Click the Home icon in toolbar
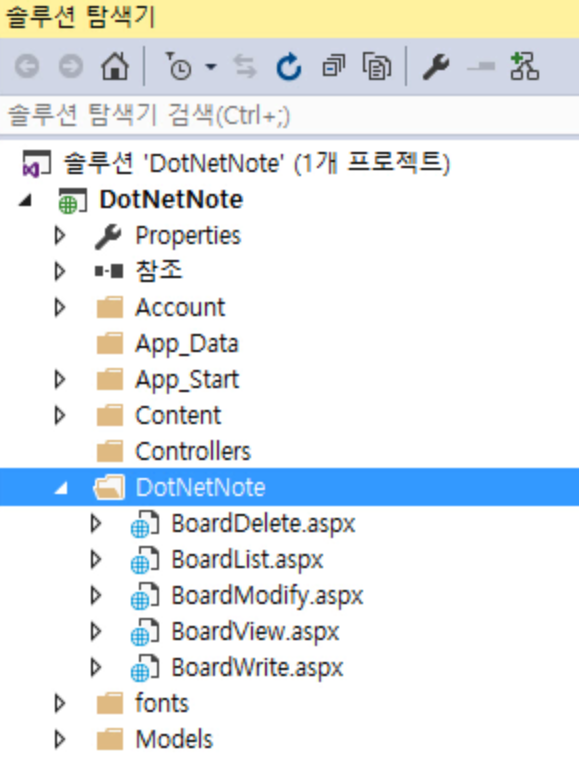 tap(115, 66)
